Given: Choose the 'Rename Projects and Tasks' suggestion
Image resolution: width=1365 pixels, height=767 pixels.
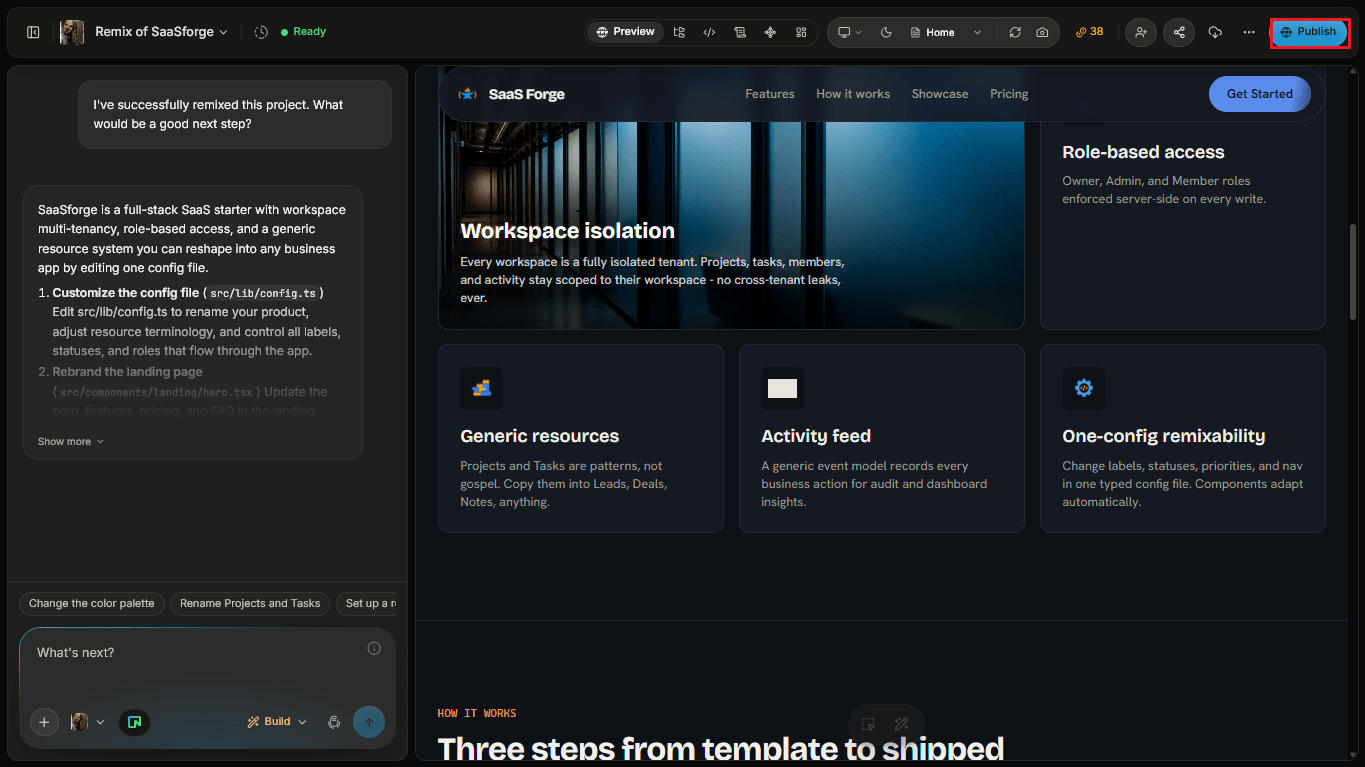Looking at the screenshot, I should (250, 603).
